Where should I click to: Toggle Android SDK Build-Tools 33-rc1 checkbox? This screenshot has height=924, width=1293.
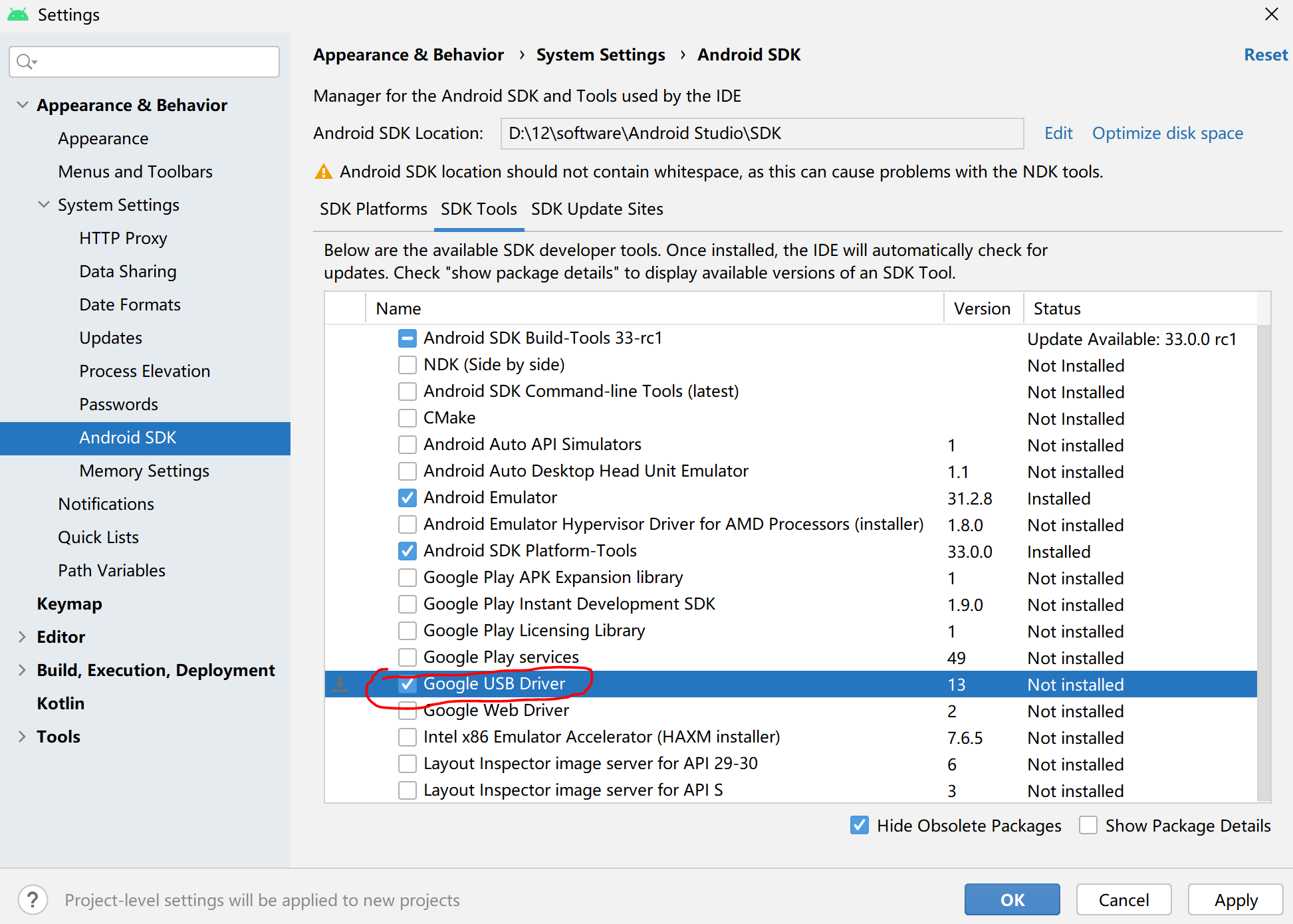coord(407,338)
